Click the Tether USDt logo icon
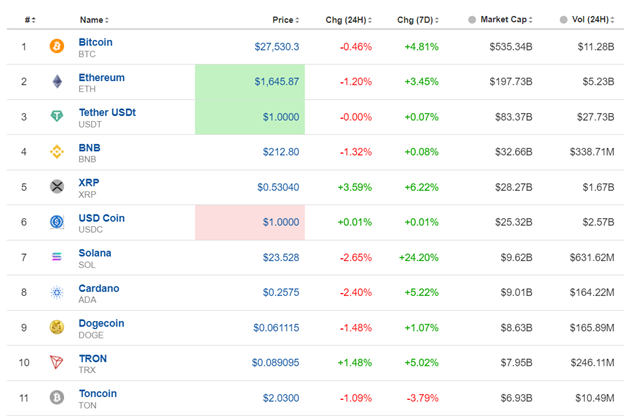The height and width of the screenshot is (417, 624). [x=56, y=116]
